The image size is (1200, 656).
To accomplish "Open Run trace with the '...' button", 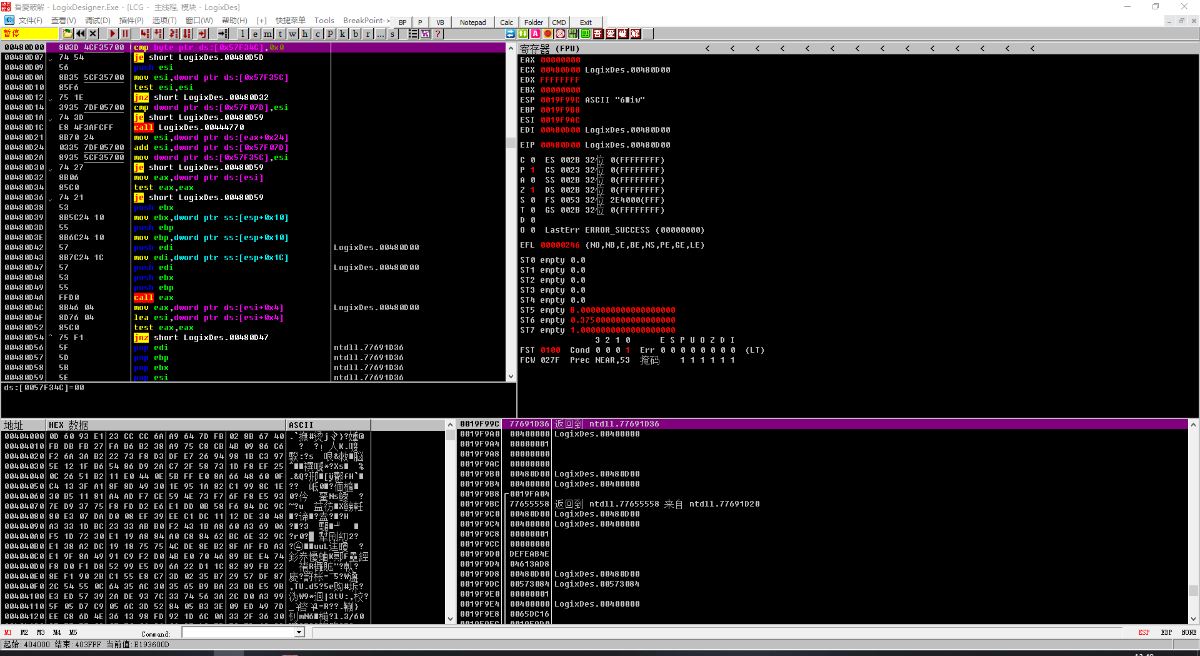I will click(381, 33).
